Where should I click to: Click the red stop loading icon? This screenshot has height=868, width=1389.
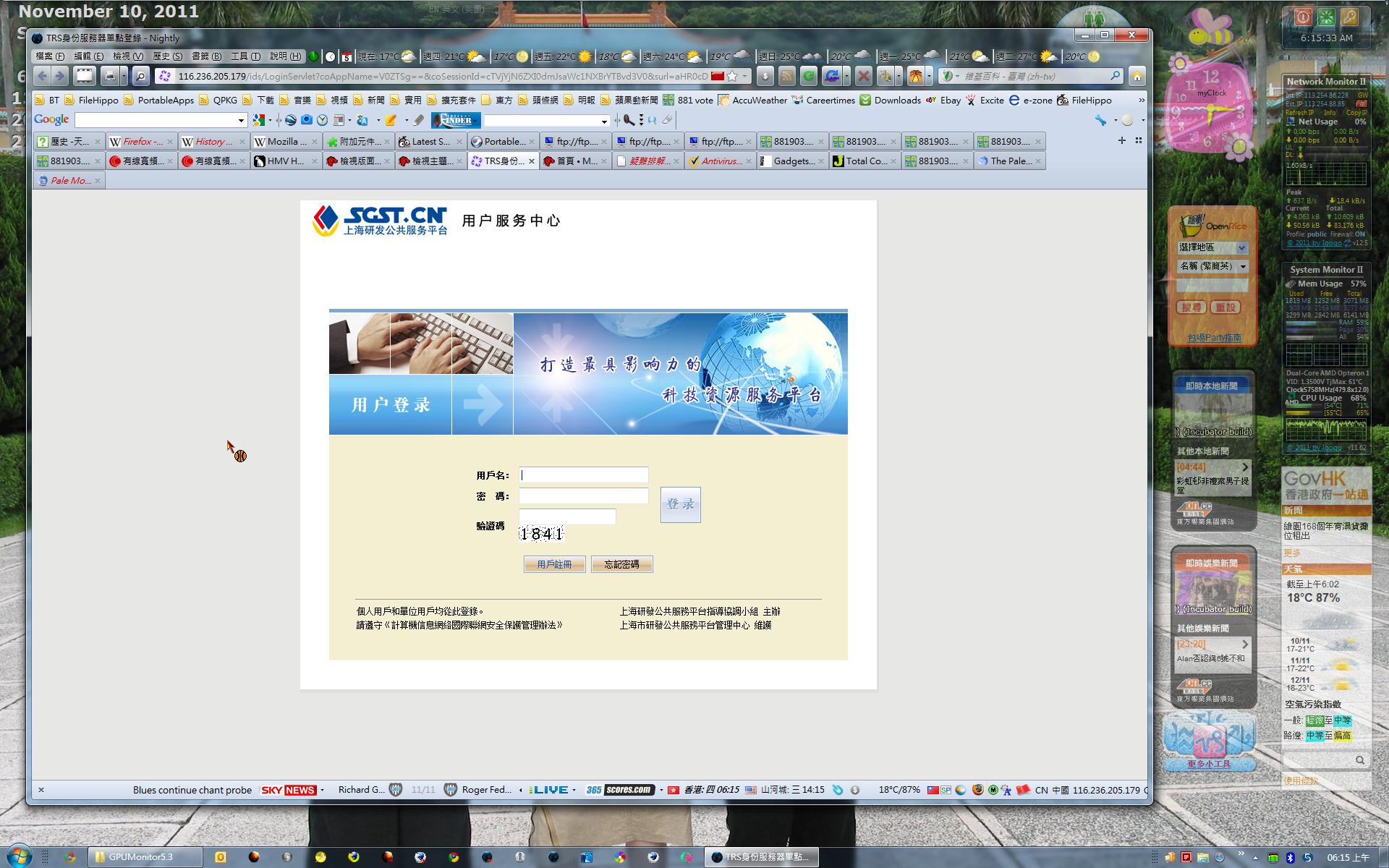[x=862, y=76]
